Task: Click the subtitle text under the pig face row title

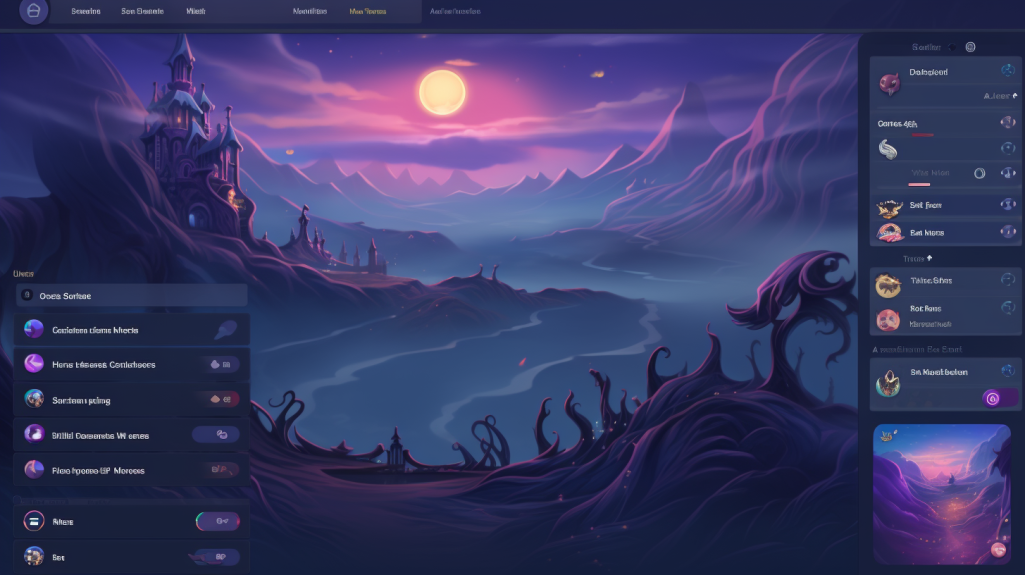Action: point(930,324)
